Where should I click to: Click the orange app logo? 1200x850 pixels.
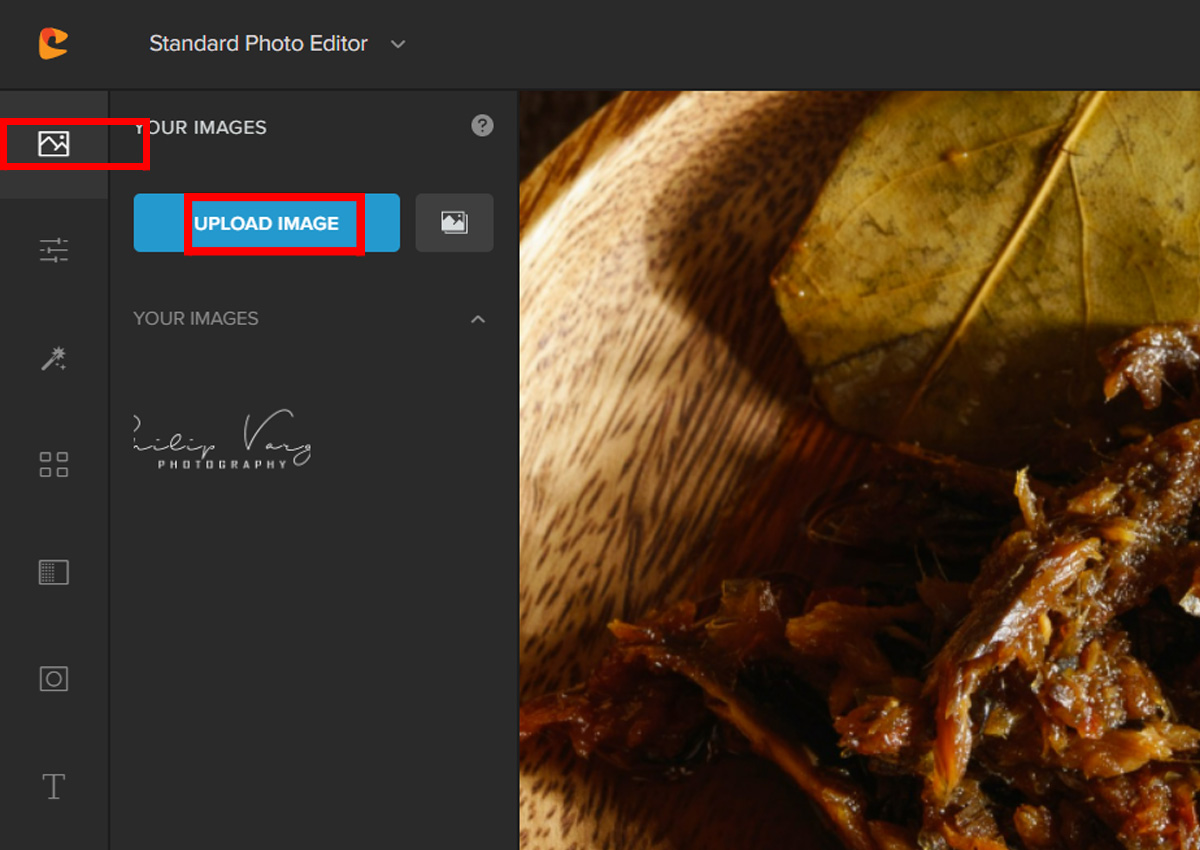point(53,43)
